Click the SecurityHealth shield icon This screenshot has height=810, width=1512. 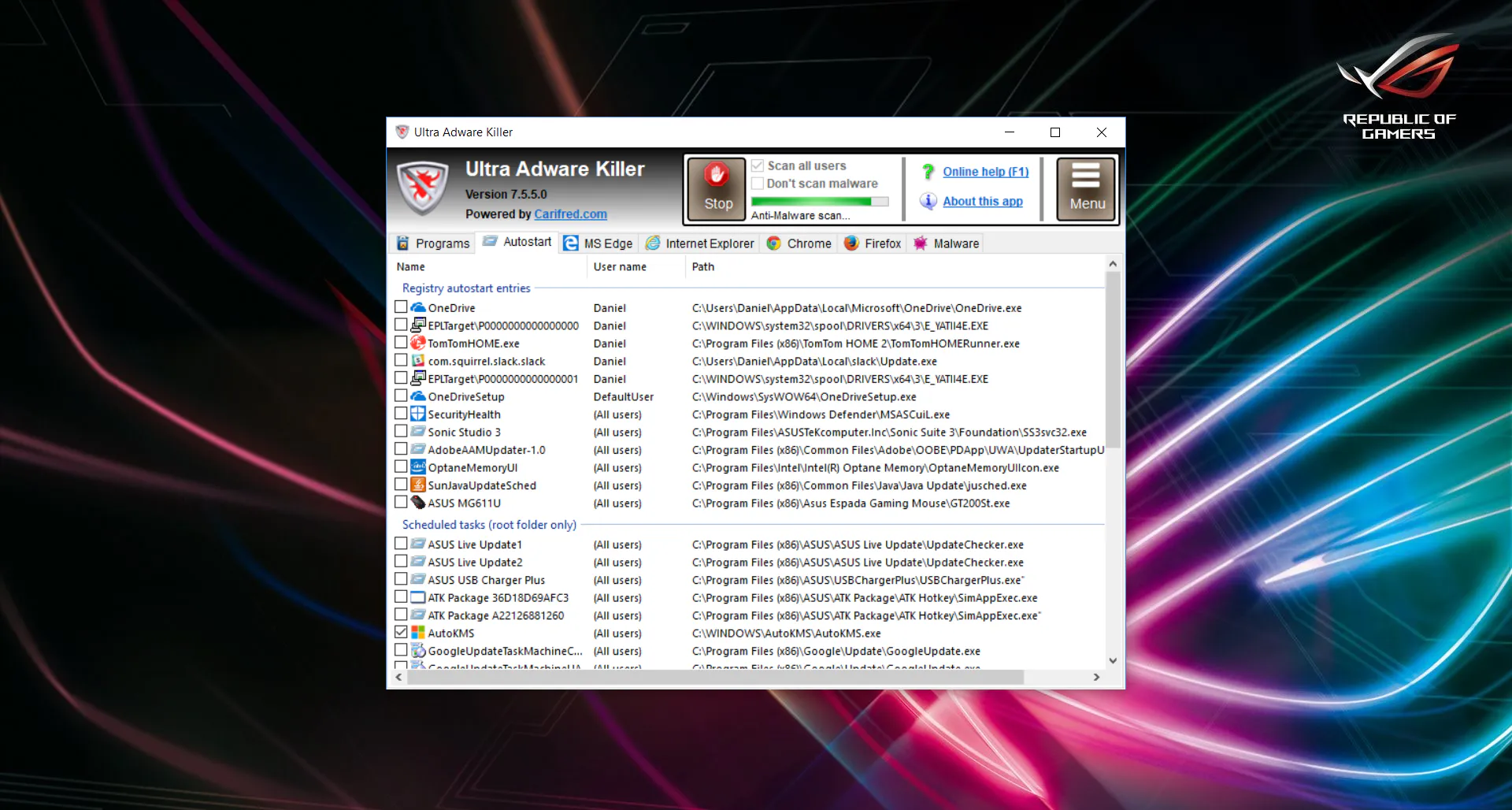coord(418,414)
